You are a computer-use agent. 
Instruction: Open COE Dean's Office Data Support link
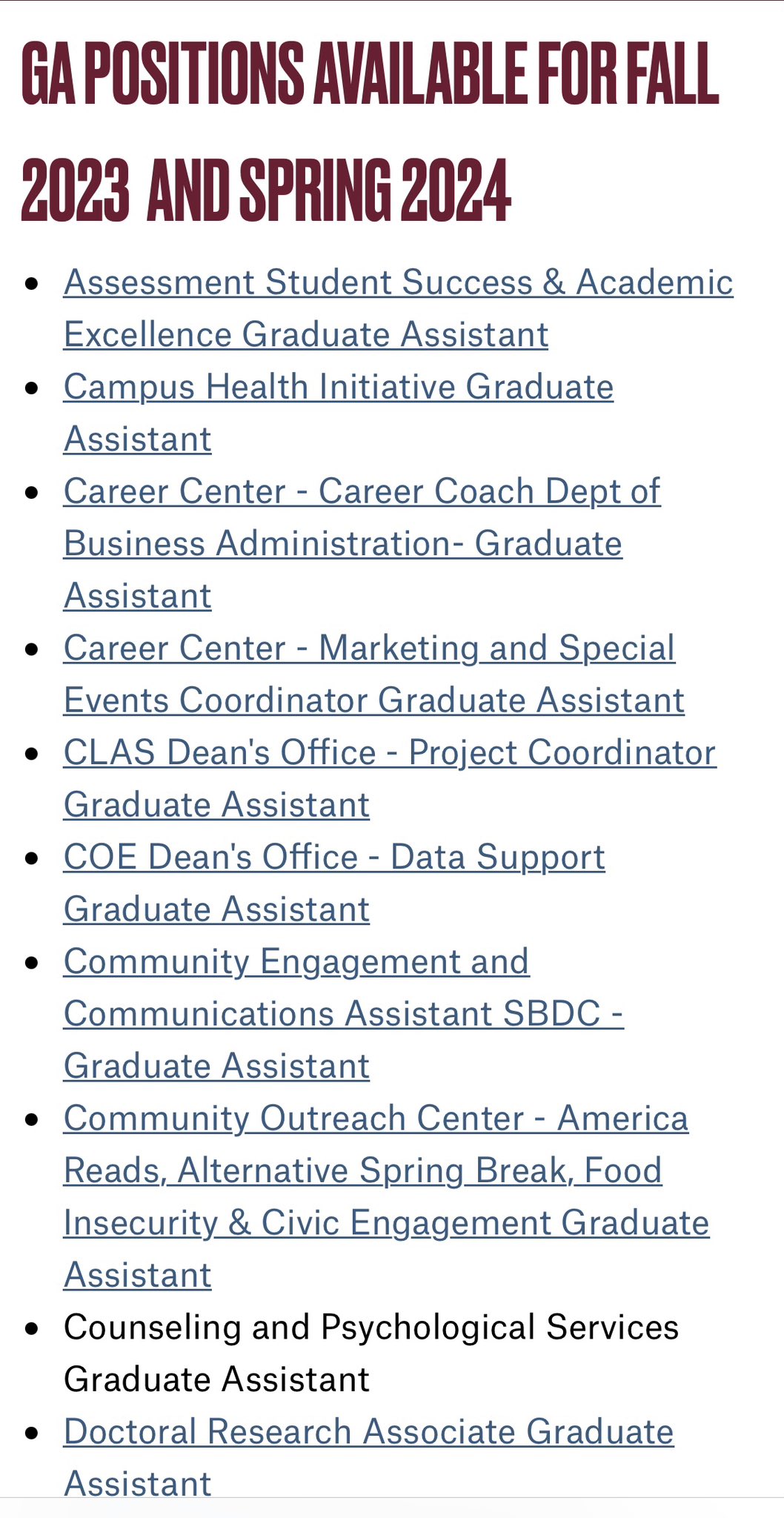click(x=334, y=883)
